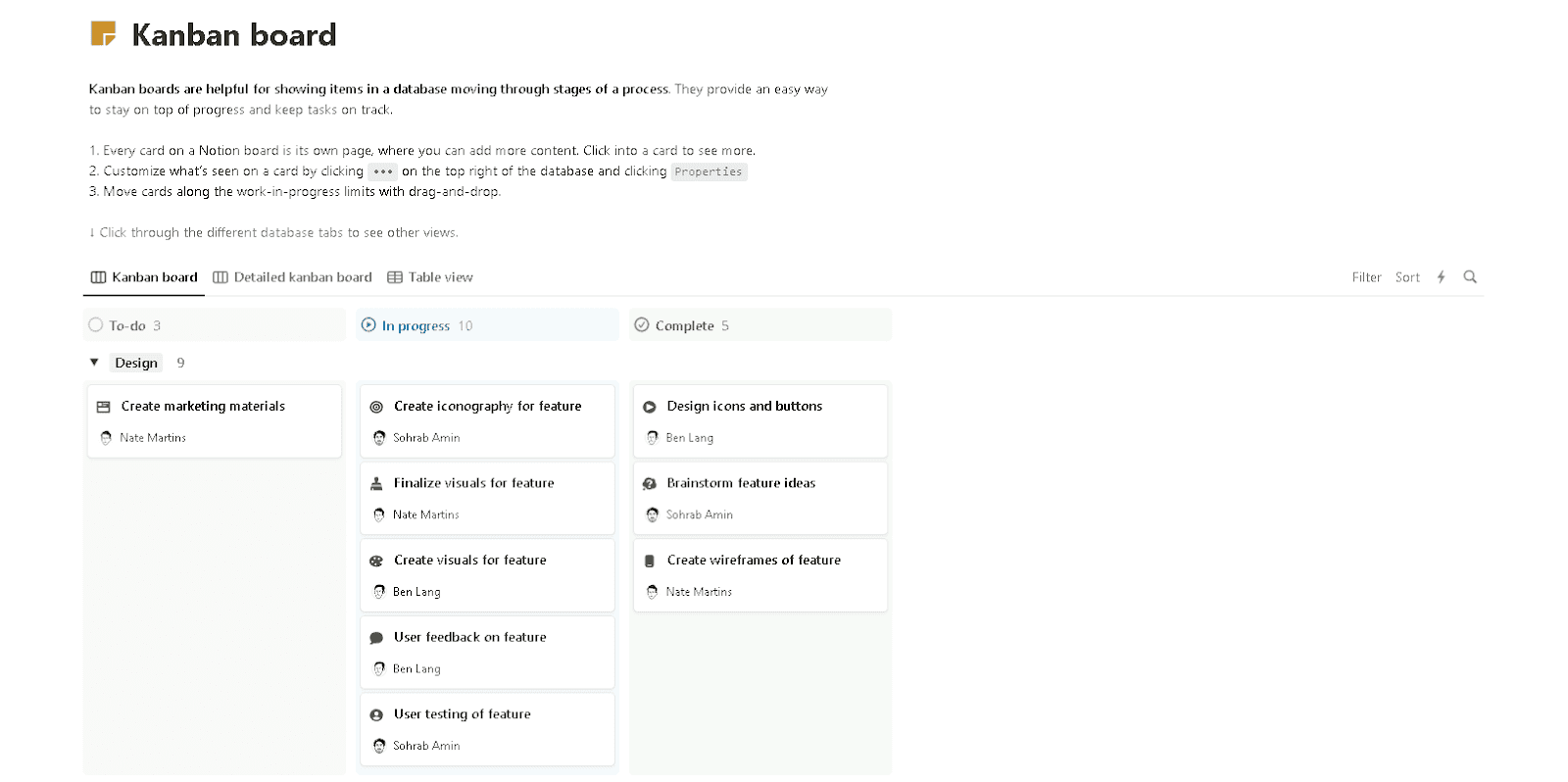Open the User testing of feature card
Image resolution: width=1568 pixels, height=782 pixels.
coord(462,713)
